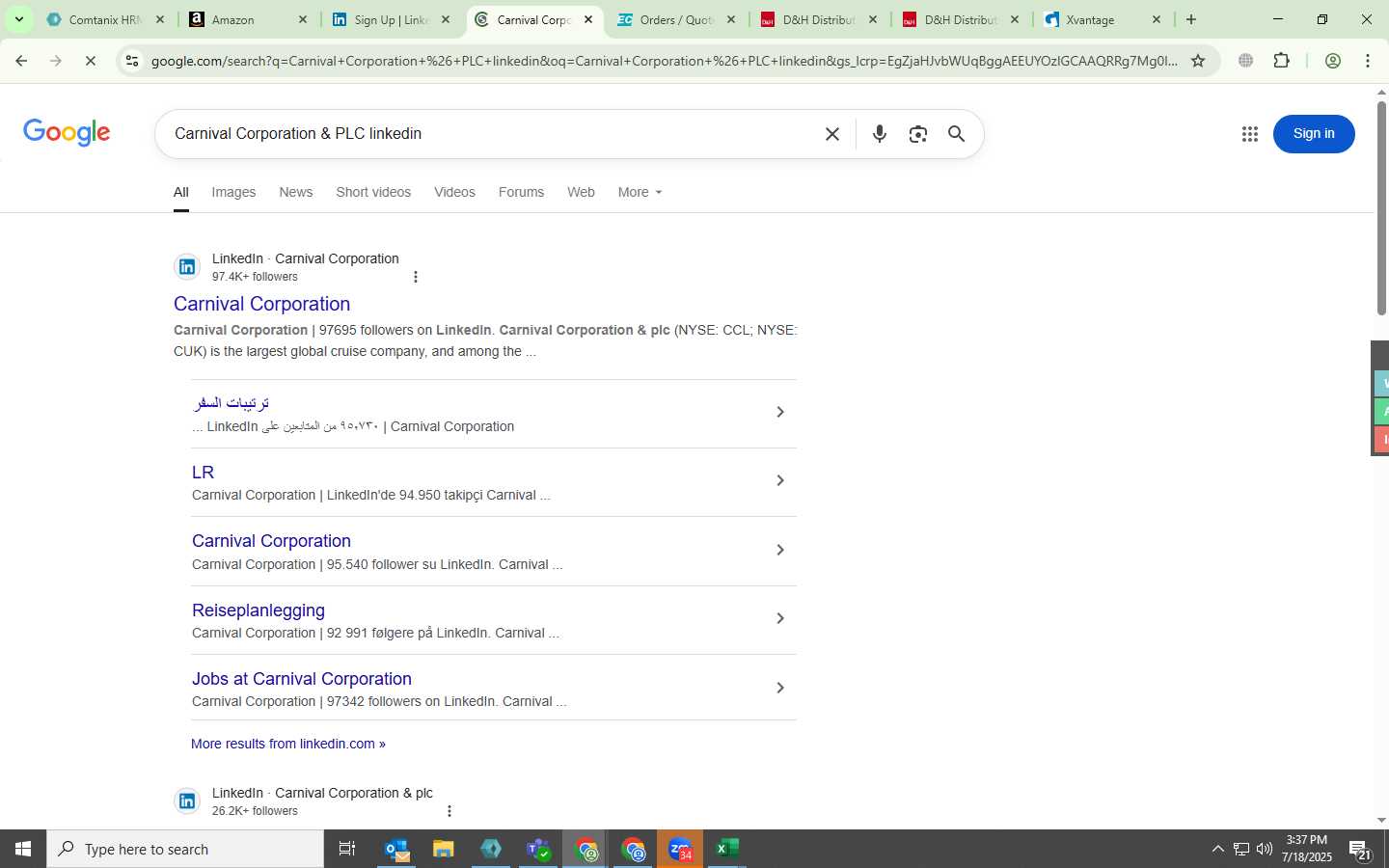This screenshot has width=1389, height=868.
Task: Open Google apps grid
Action: [x=1249, y=134]
